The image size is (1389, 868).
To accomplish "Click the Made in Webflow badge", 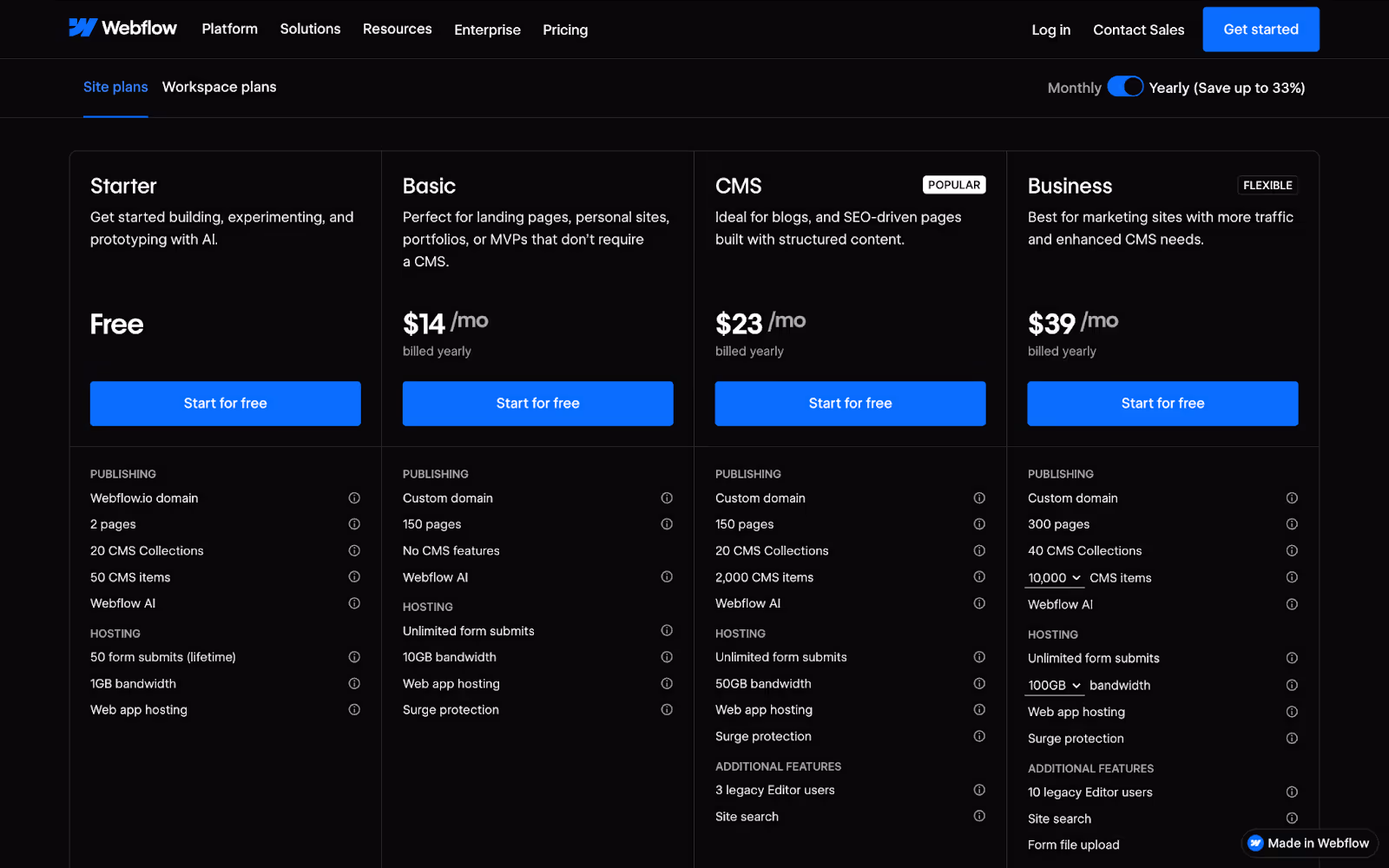I will pyautogui.click(x=1309, y=843).
